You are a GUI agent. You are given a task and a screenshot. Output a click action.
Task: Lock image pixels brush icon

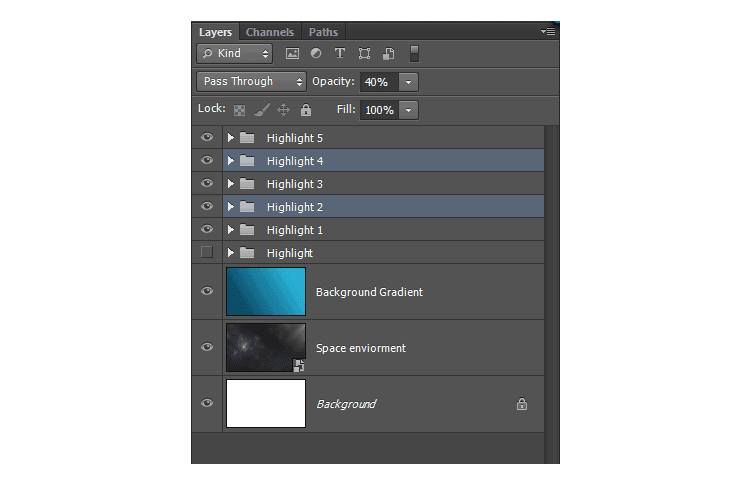261,110
